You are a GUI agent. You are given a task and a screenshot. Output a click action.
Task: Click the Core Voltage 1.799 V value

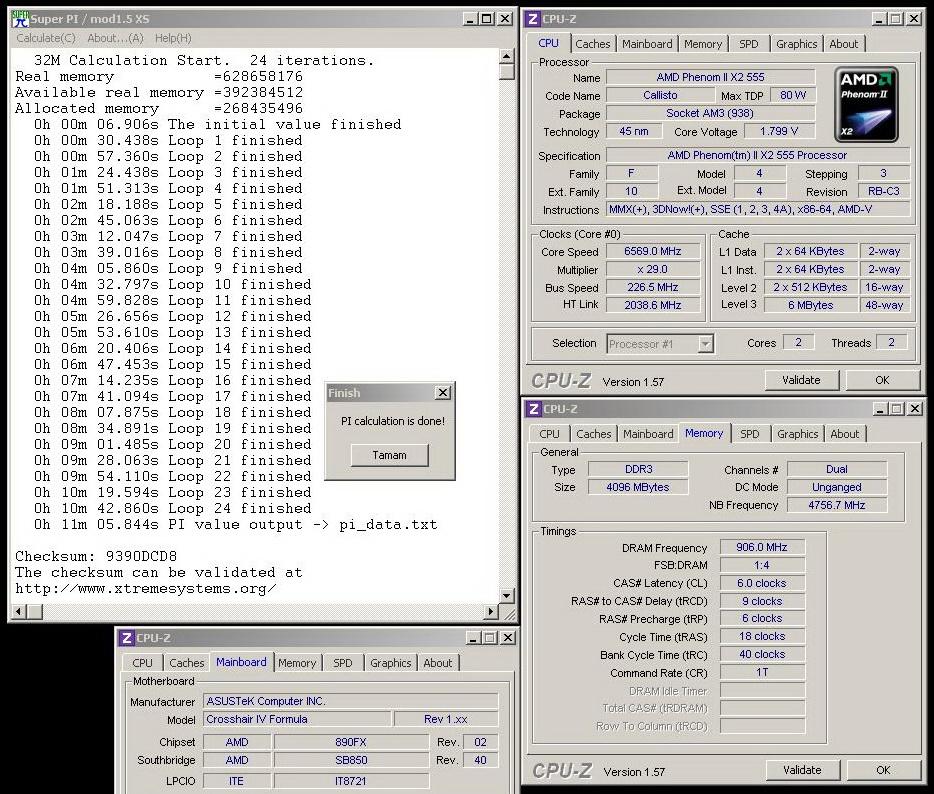coord(779,131)
